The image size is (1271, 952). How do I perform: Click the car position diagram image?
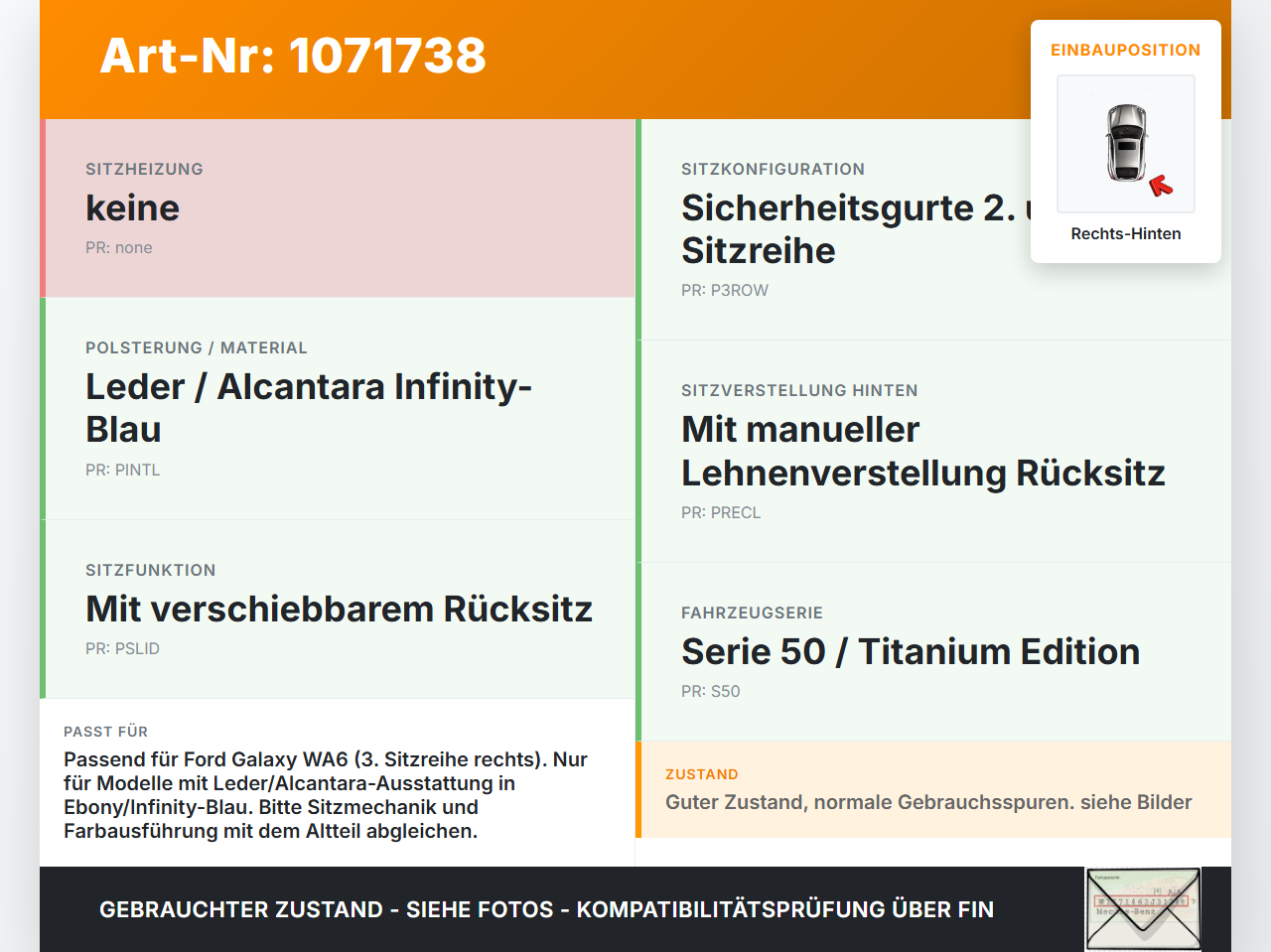pyautogui.click(x=1126, y=144)
